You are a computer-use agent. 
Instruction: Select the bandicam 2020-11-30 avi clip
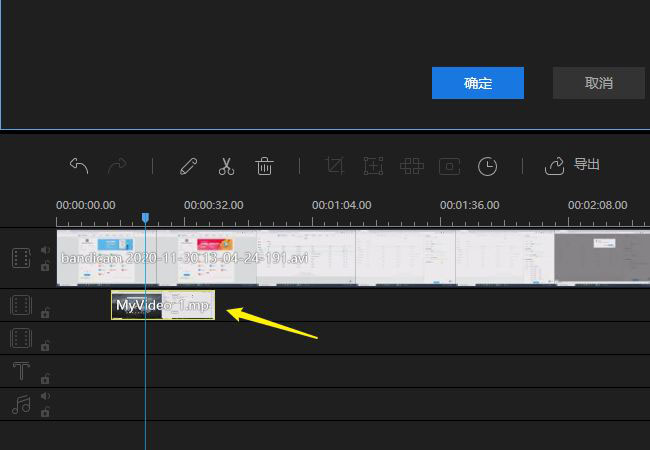pyautogui.click(x=353, y=258)
